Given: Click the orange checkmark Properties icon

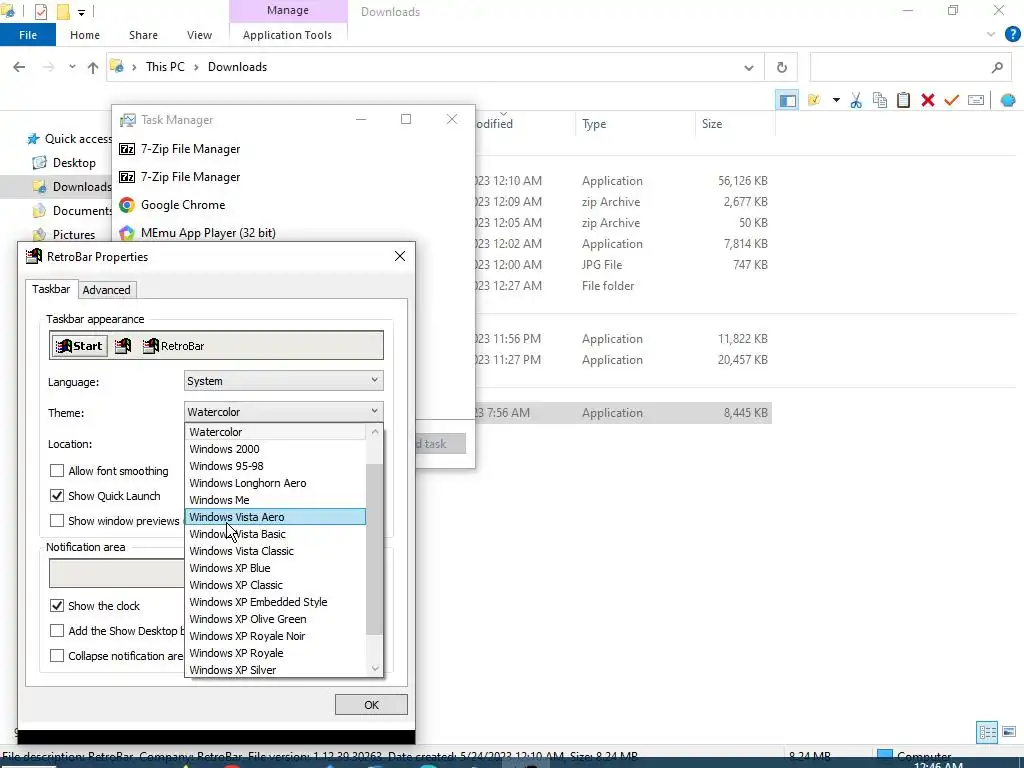Looking at the screenshot, I should (952, 101).
